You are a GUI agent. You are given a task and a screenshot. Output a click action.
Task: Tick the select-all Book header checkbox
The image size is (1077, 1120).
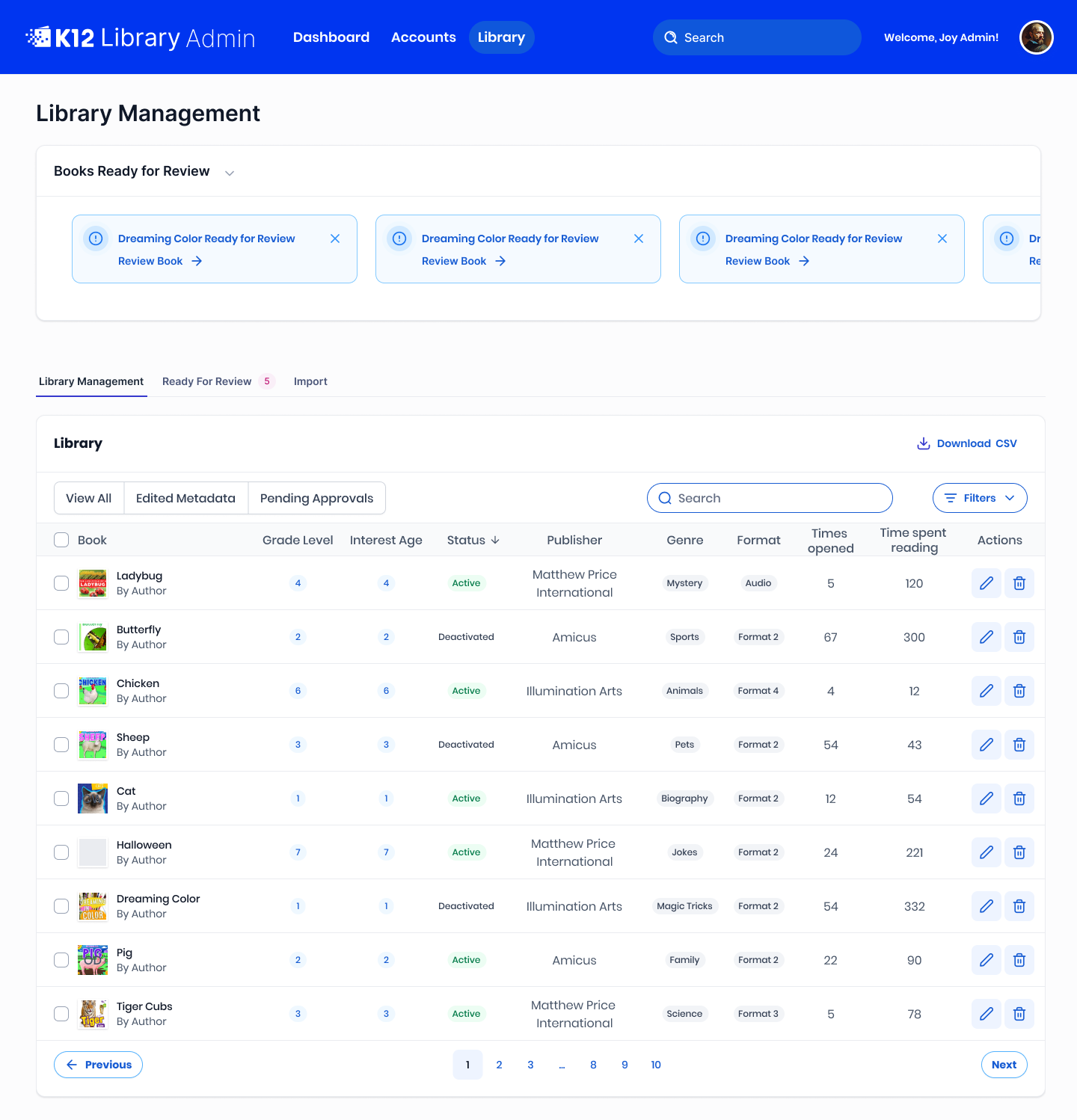[x=61, y=540]
